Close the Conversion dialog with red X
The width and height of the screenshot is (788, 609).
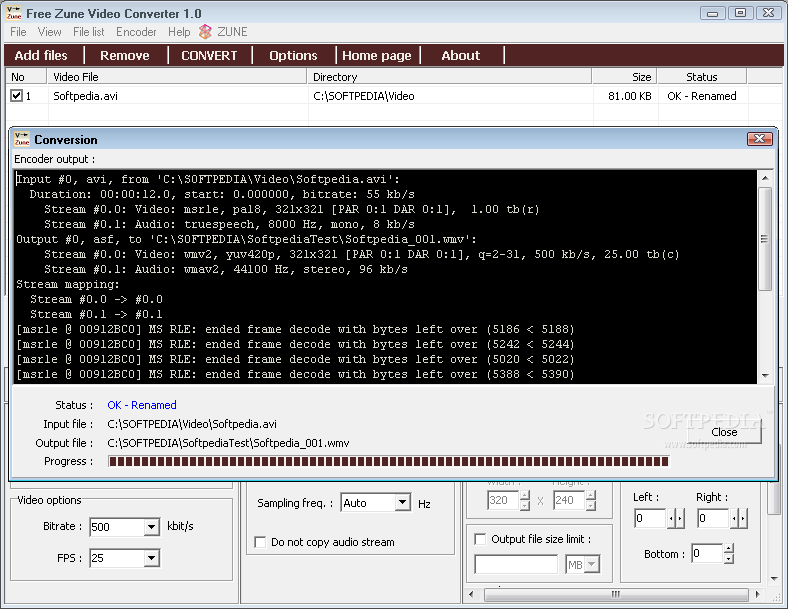click(759, 139)
